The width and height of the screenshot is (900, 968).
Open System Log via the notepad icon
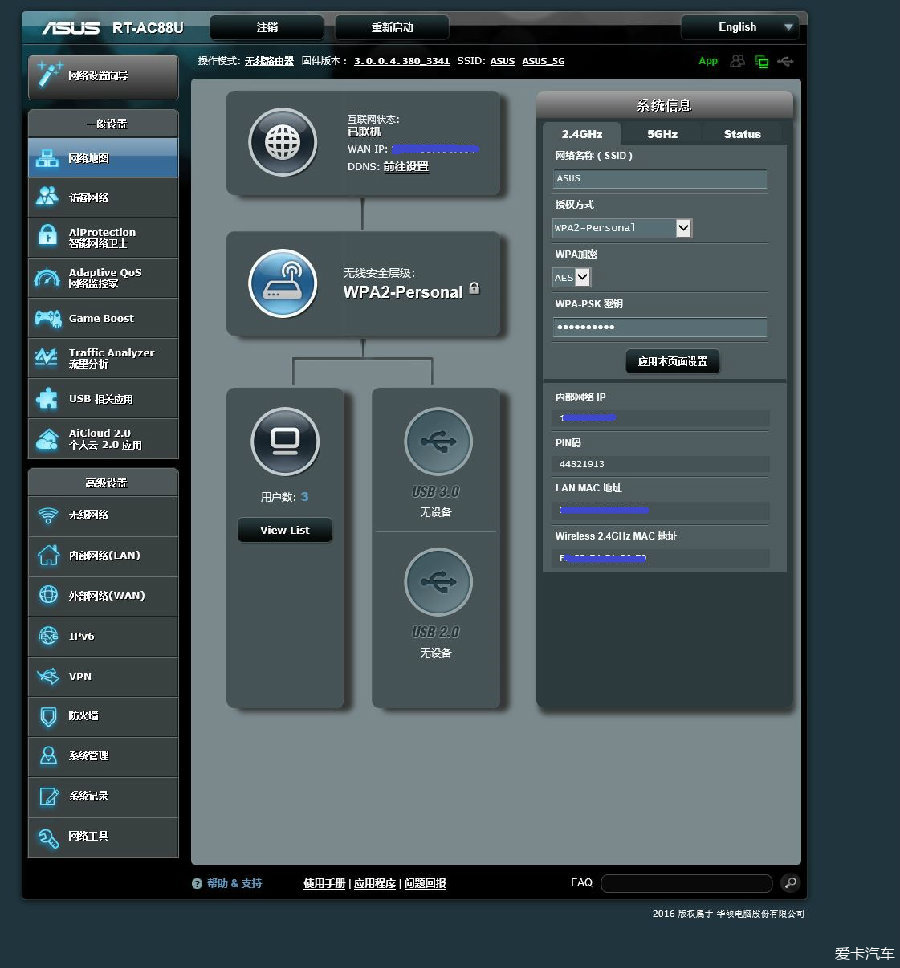click(48, 796)
